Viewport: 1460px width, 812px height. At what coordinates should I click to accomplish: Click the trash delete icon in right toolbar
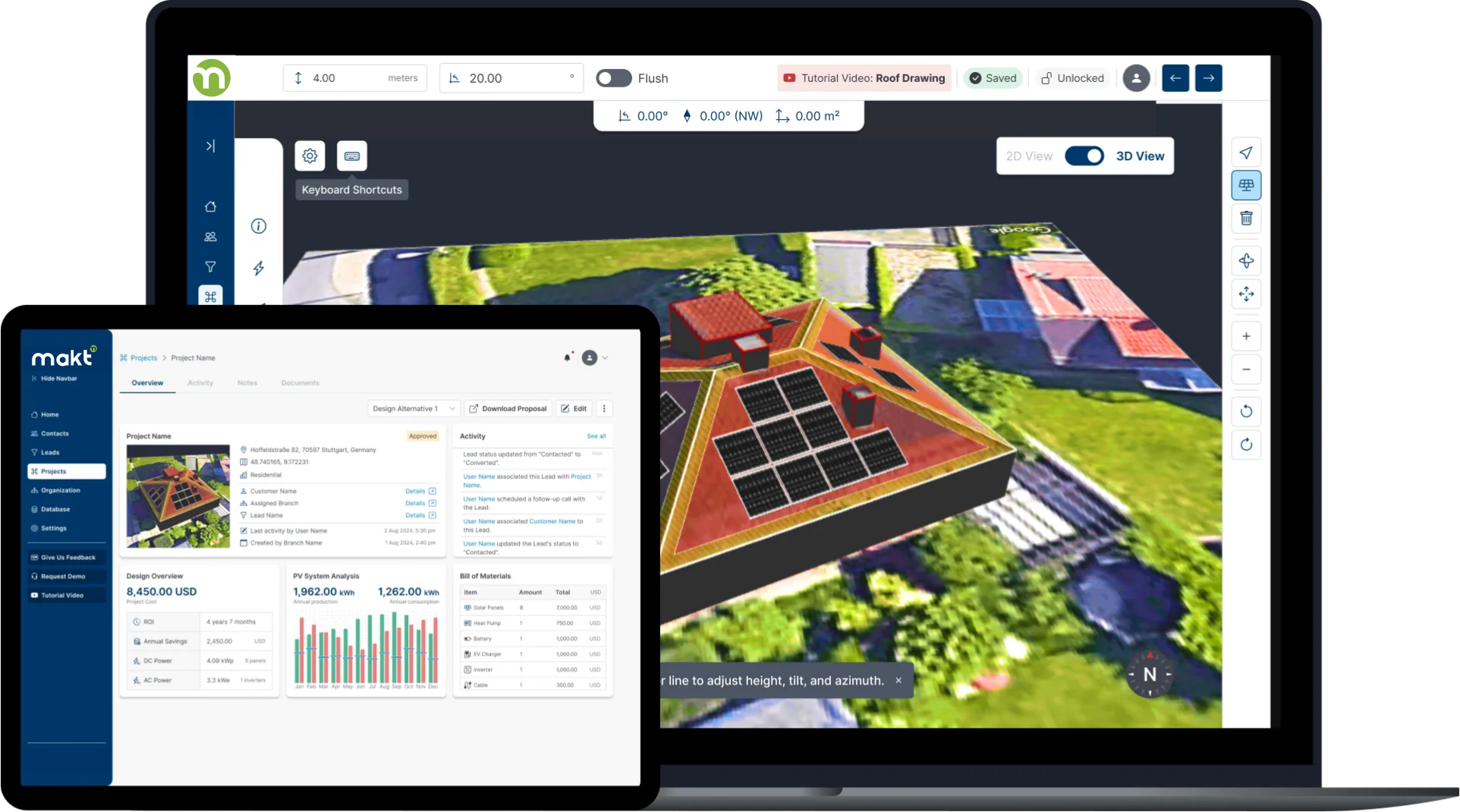pyautogui.click(x=1246, y=219)
